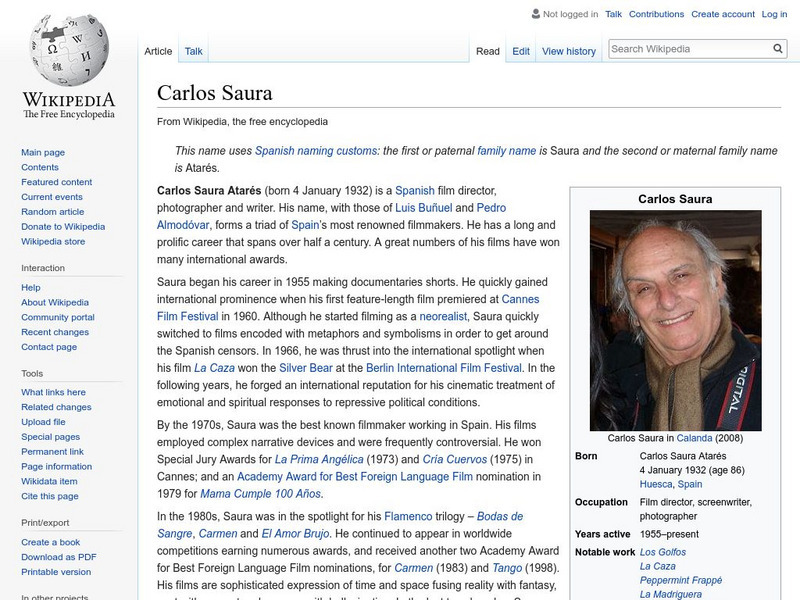The width and height of the screenshot is (800, 600).
Task: Click the user icon beside Not logged in
Action: pyautogui.click(x=535, y=14)
